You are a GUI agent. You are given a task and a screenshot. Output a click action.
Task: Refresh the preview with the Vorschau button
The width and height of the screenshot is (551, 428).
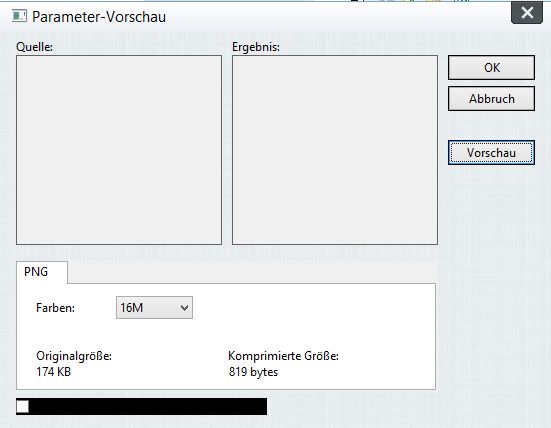coord(491,153)
